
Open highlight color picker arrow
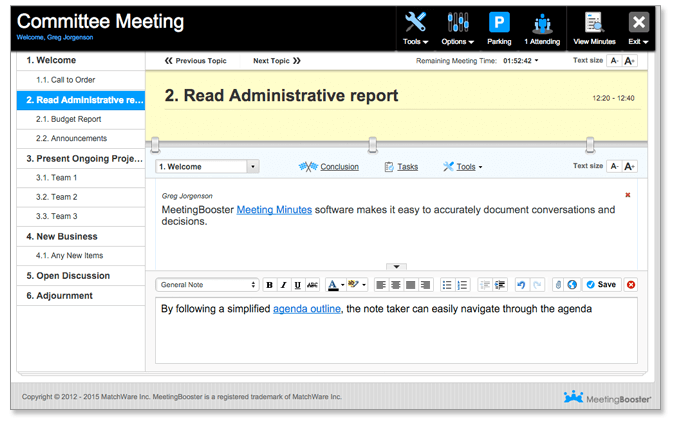coord(364,285)
